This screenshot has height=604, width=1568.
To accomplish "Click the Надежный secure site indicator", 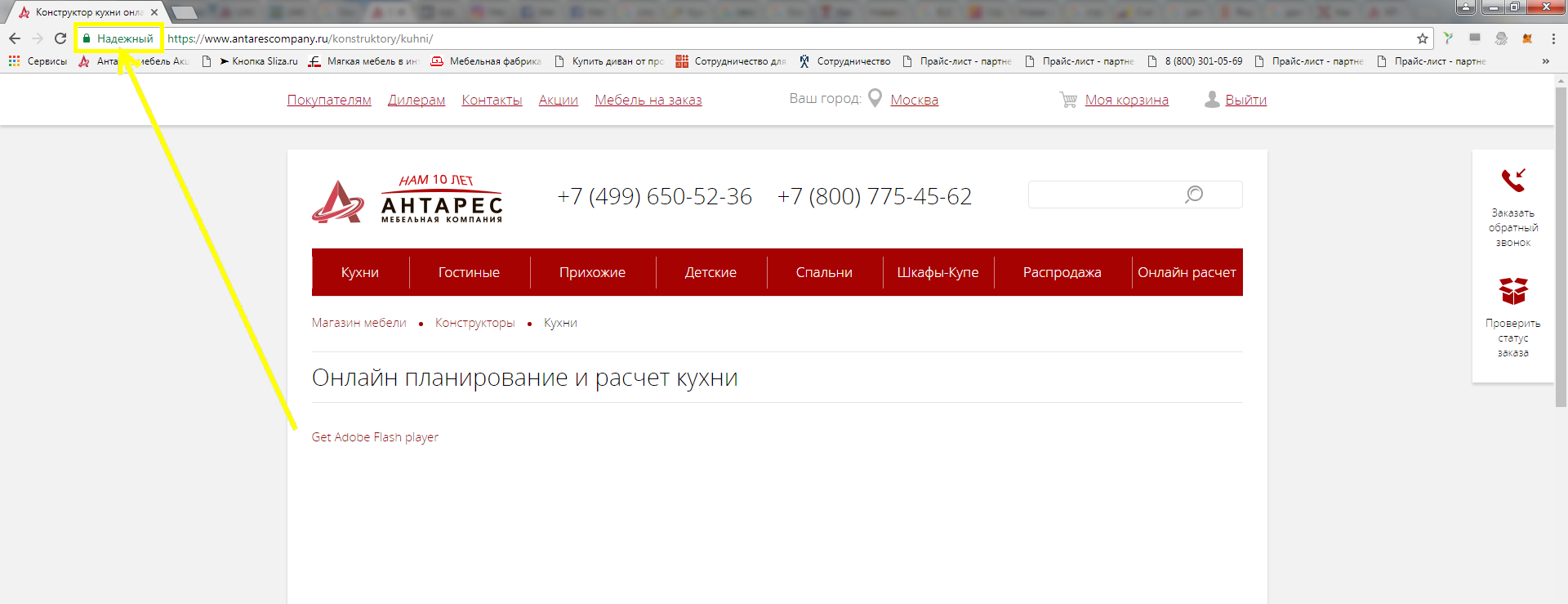I will click(118, 38).
